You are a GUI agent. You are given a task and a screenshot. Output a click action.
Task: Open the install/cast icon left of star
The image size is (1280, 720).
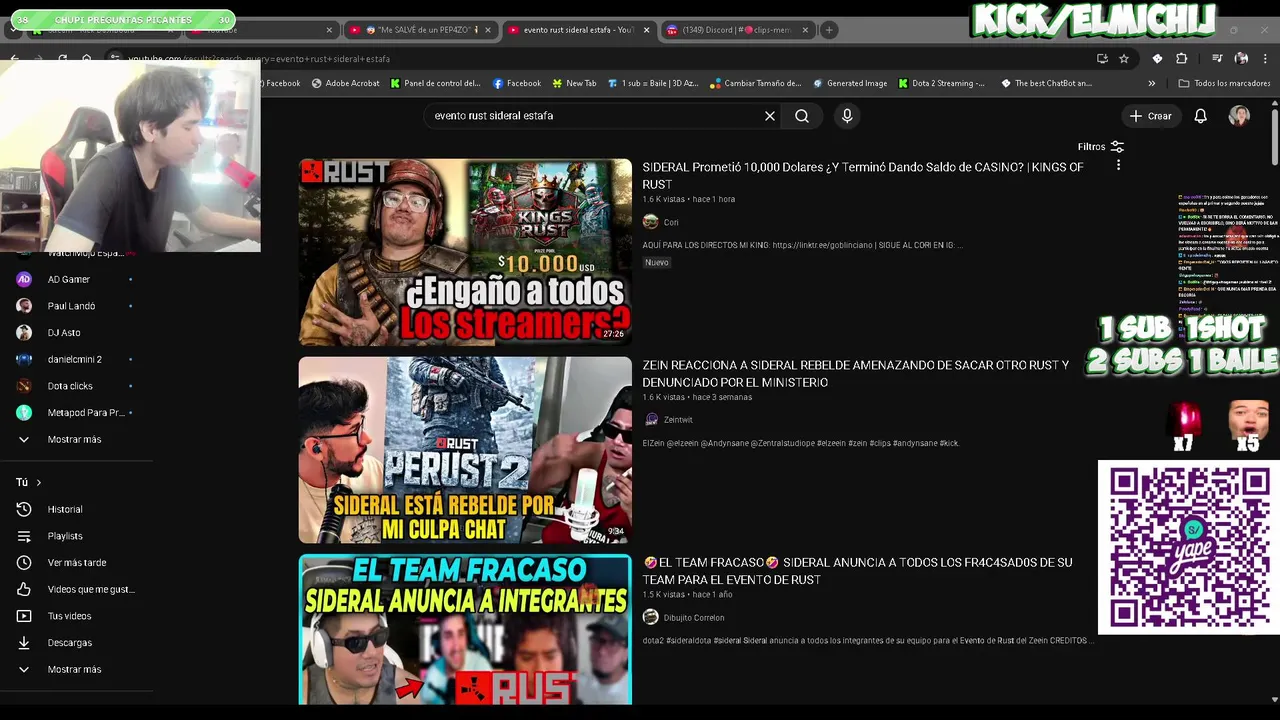click(1102, 58)
